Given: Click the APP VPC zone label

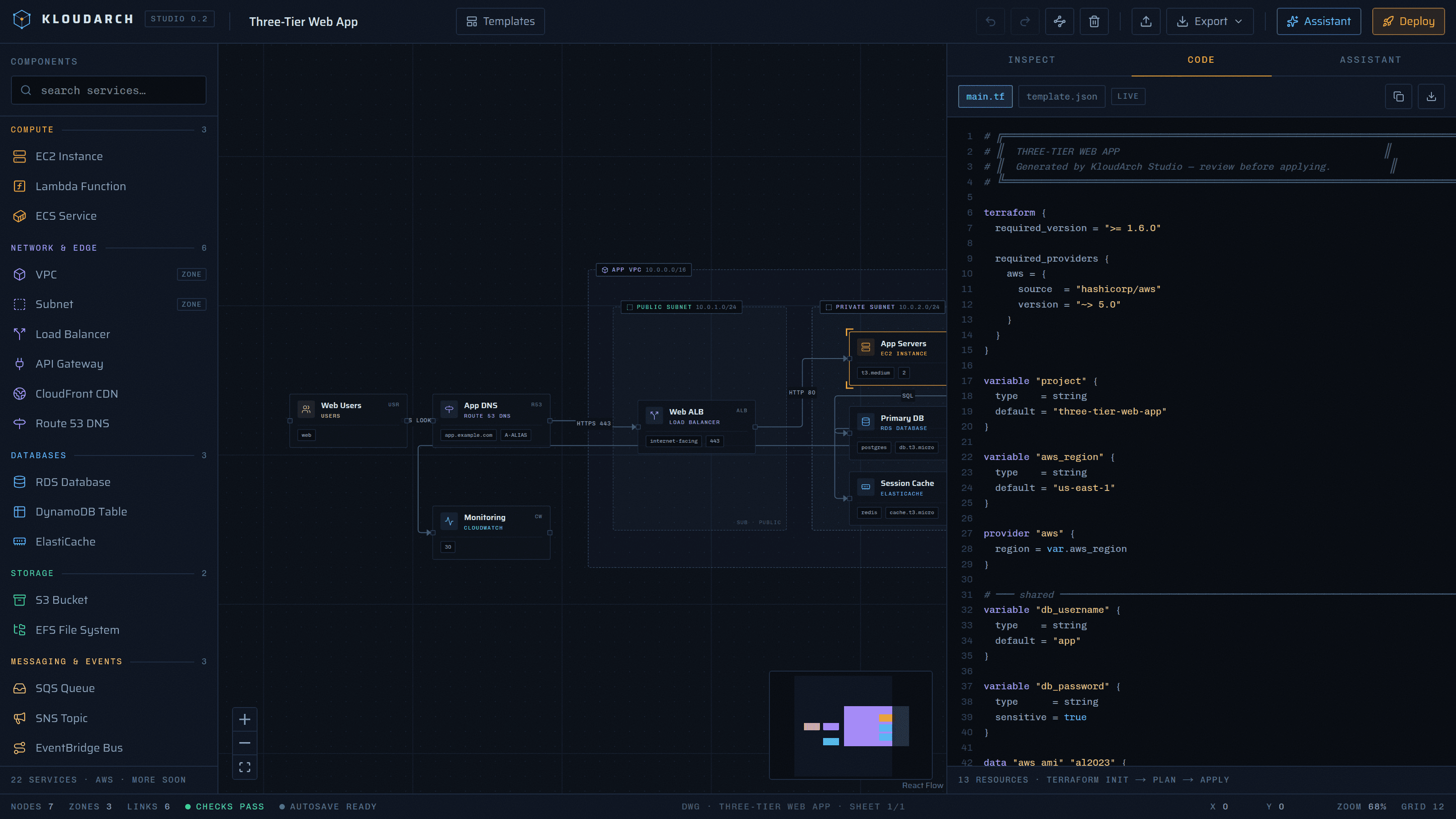Looking at the screenshot, I should (644, 270).
